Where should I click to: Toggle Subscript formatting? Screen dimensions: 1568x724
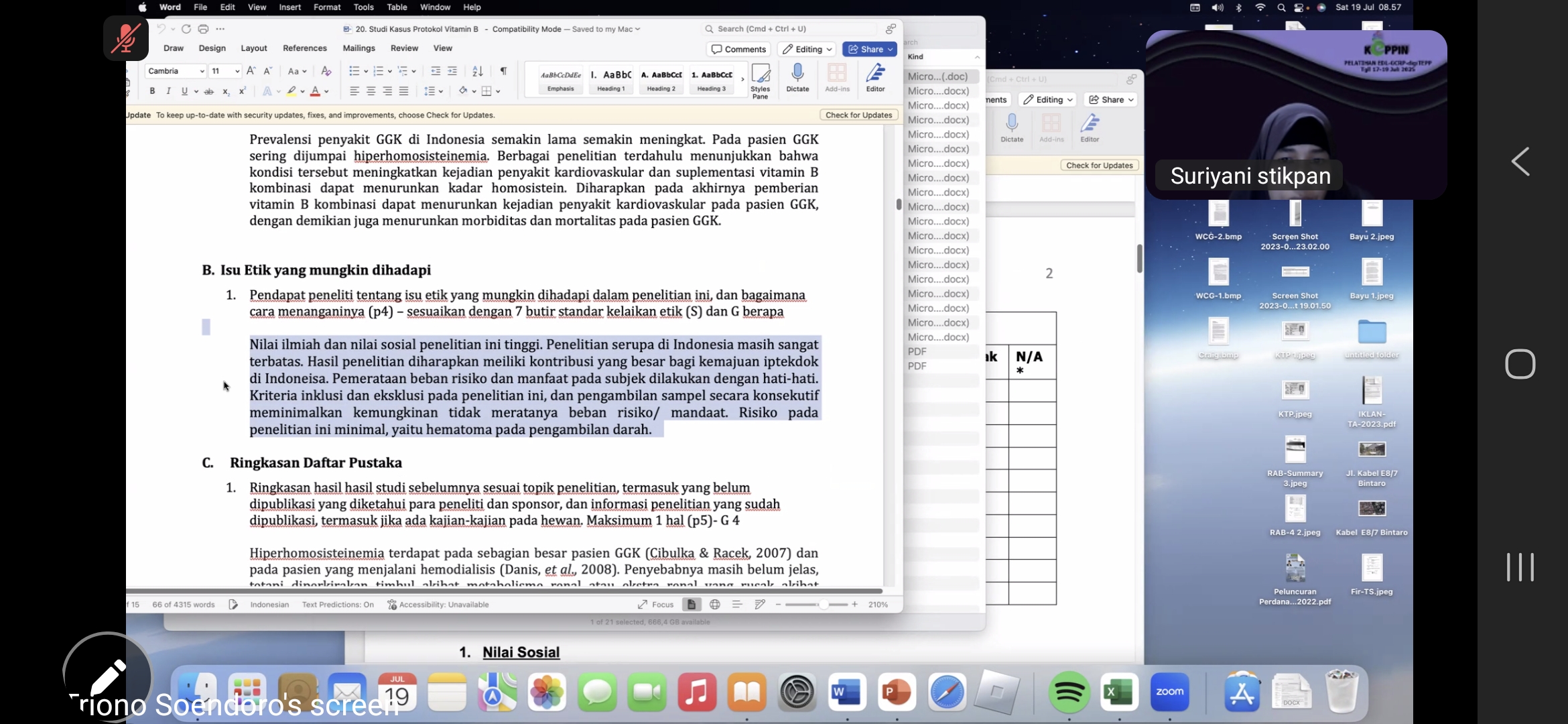[226, 91]
